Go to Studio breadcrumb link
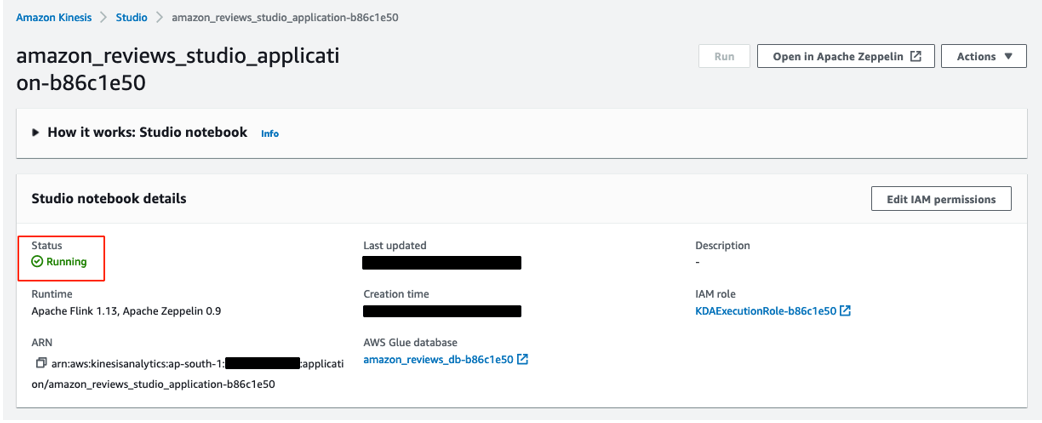This screenshot has height=423, width=1042. 132,18
